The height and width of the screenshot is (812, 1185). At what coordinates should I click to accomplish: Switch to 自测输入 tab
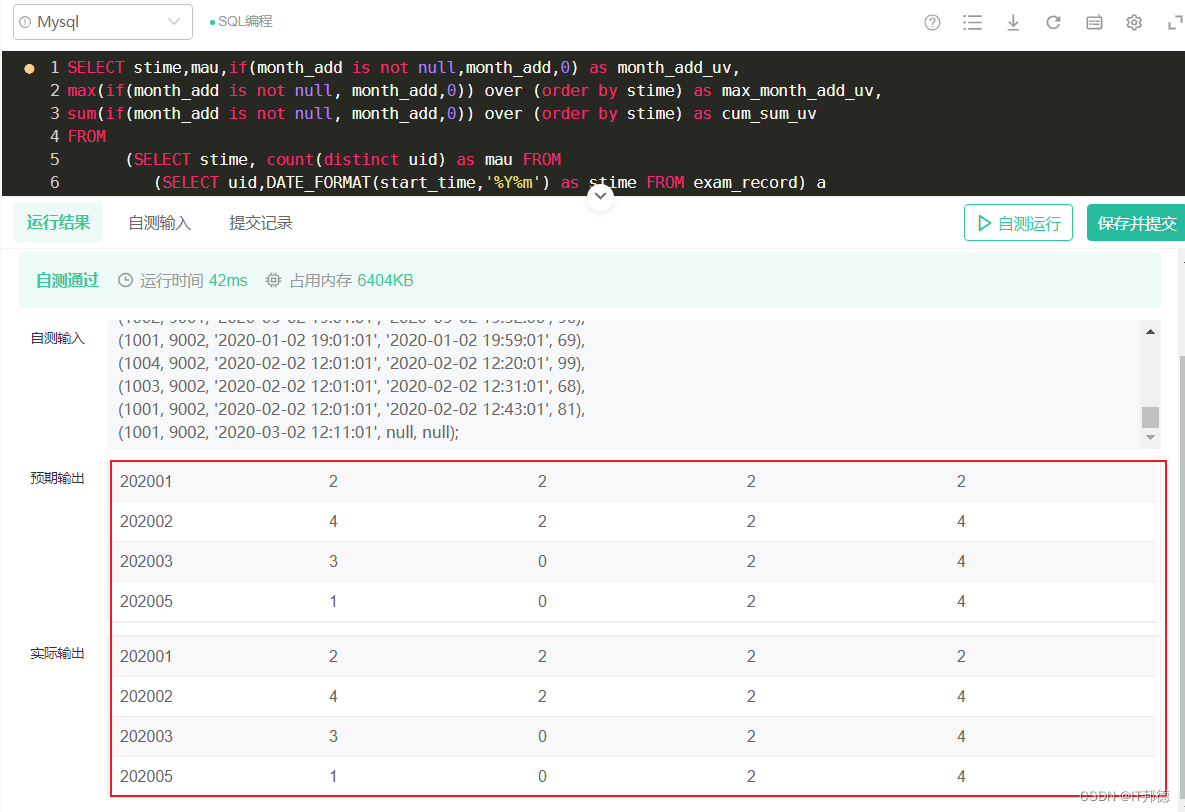159,223
